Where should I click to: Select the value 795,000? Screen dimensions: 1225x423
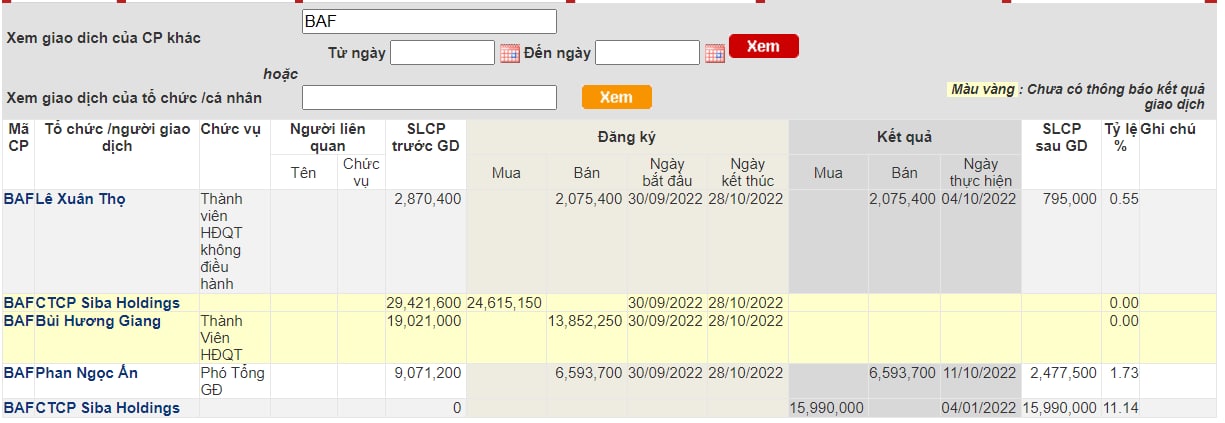(1070, 199)
